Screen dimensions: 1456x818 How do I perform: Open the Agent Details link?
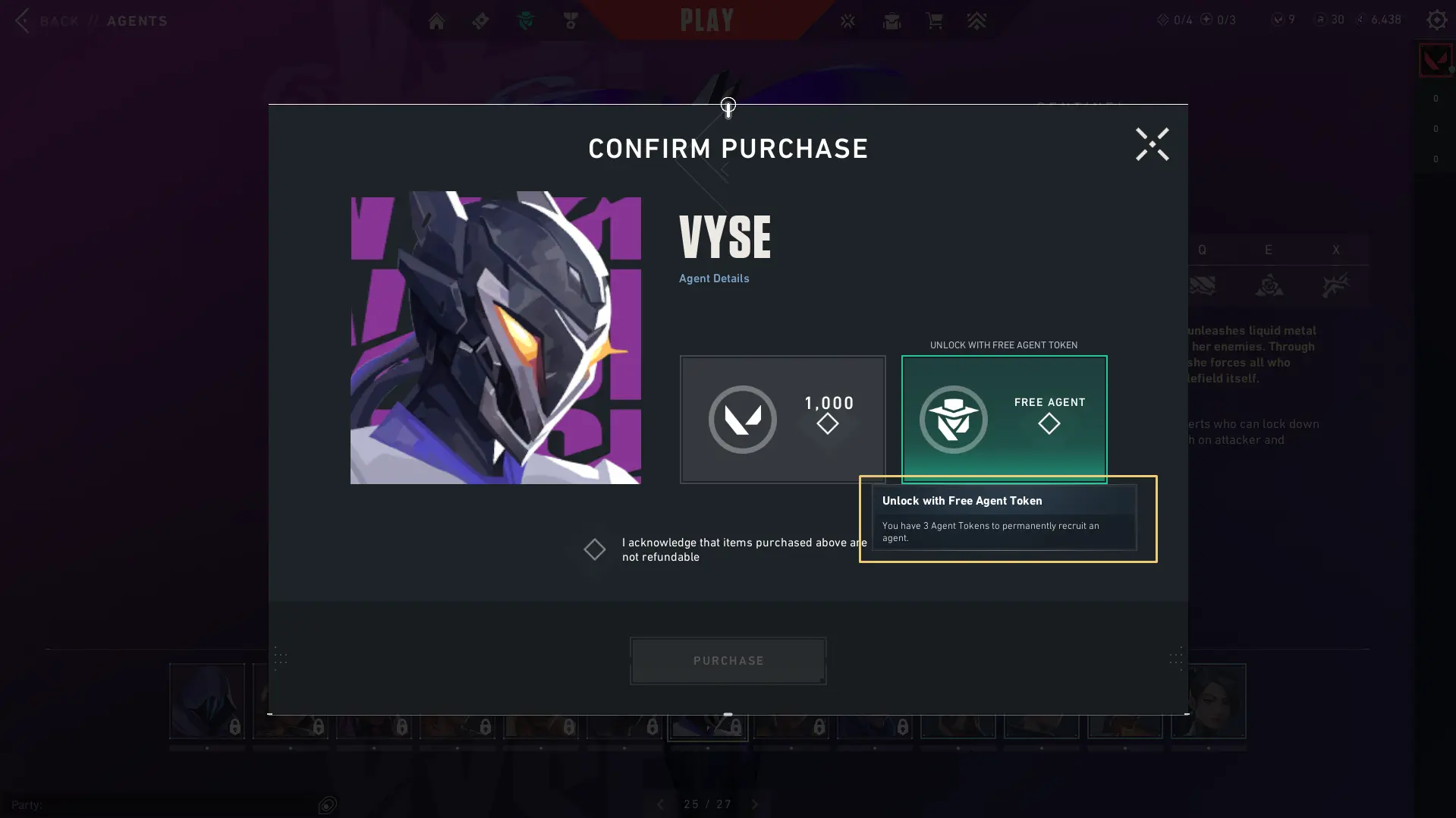(713, 278)
